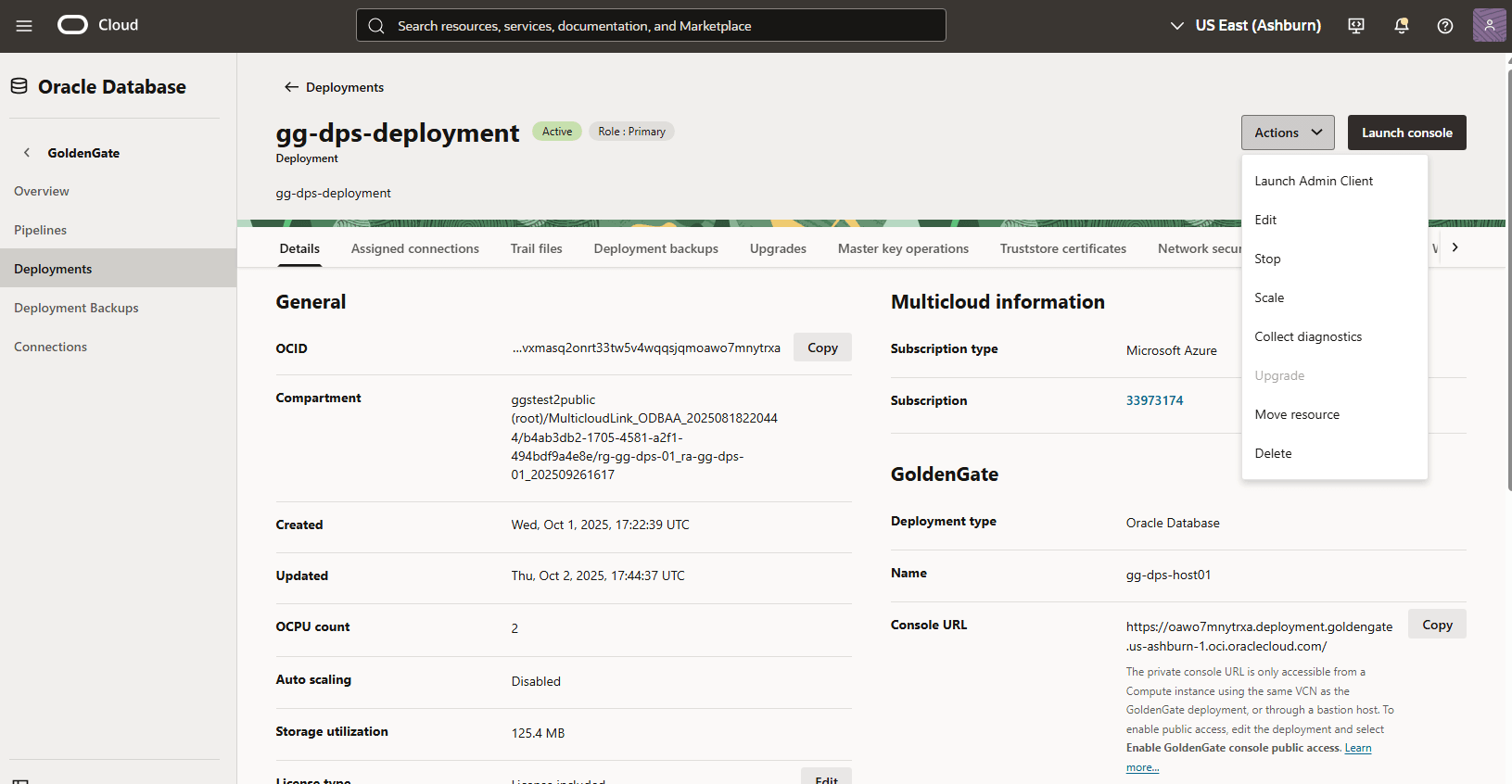Viewport: 1512px width, 784px height.
Task: Open the help question mark icon
Action: point(1444,26)
